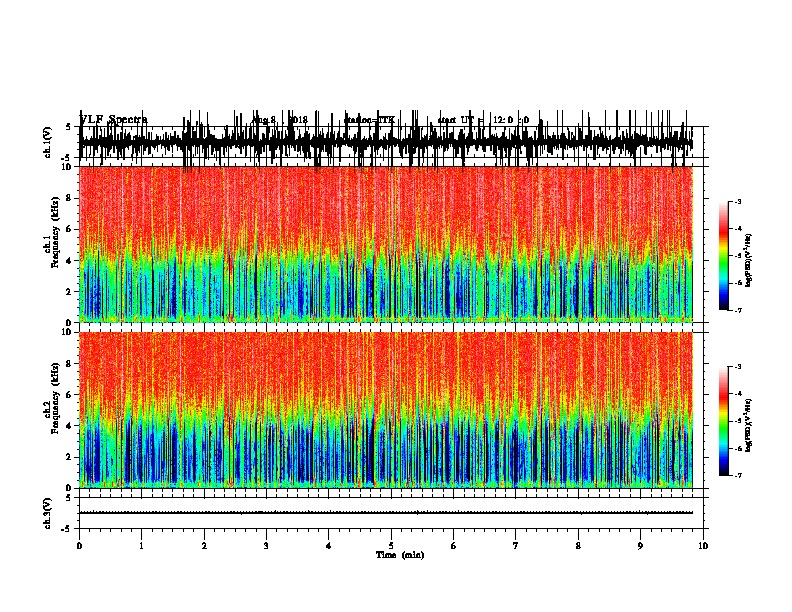Screen dimensions: 792x612
Task: Click time axis tick label "2"
Action: [204, 546]
